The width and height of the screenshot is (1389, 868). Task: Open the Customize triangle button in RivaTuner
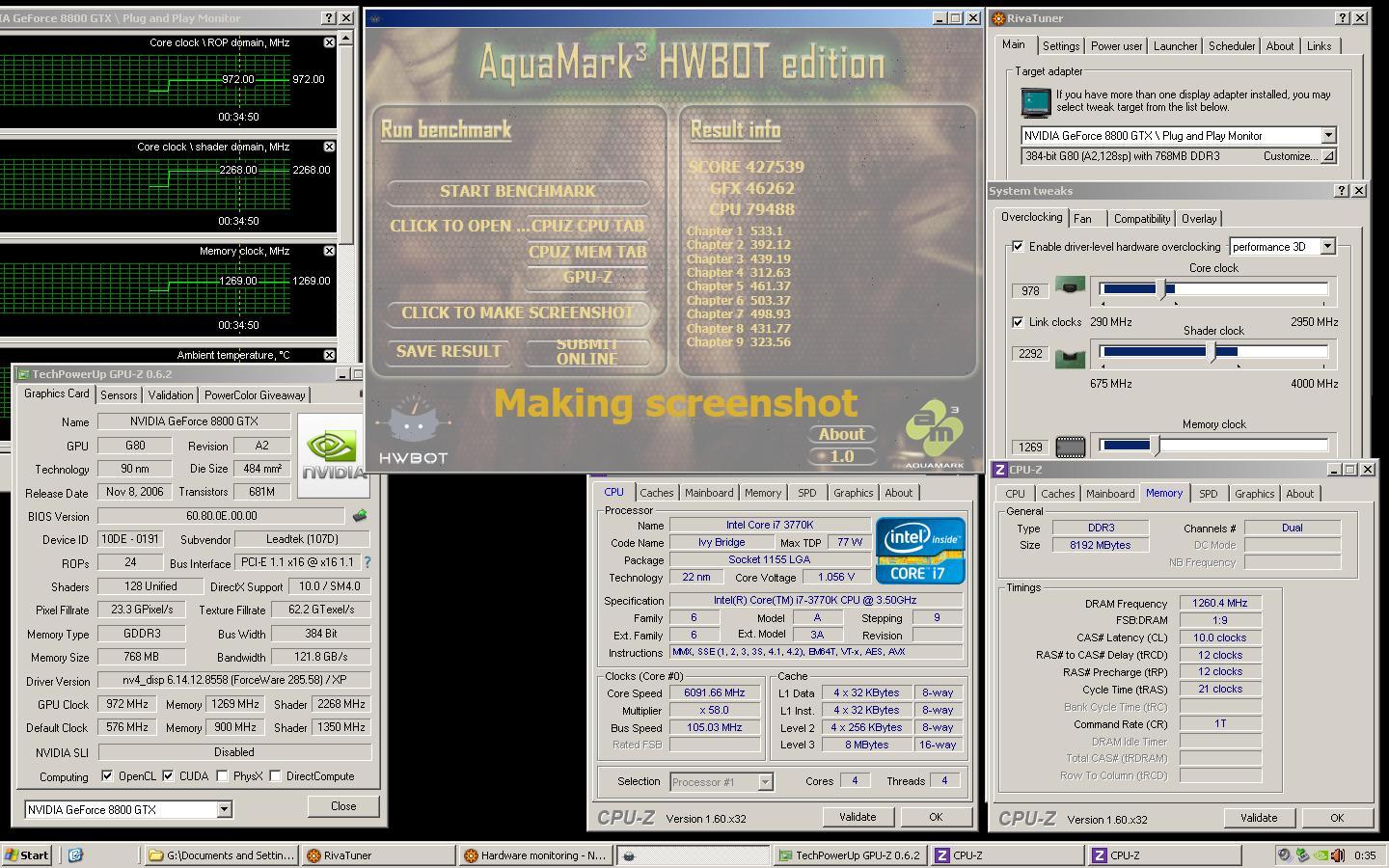click(1328, 156)
